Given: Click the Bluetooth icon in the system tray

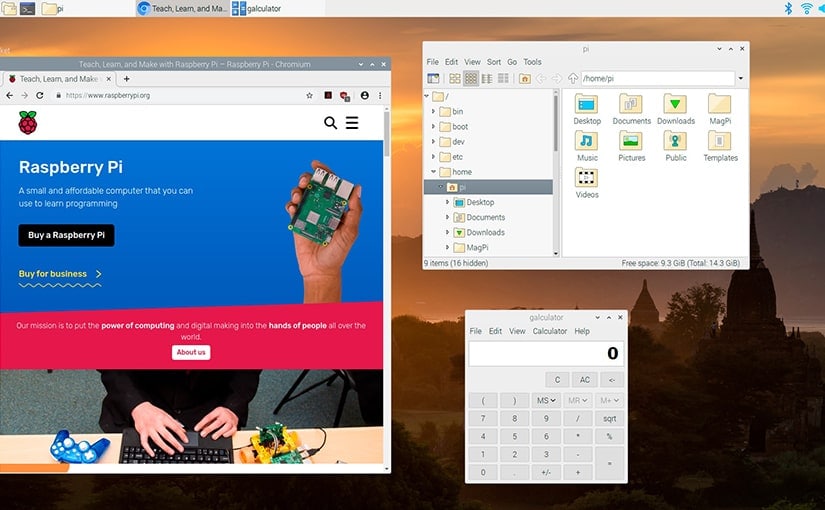Looking at the screenshot, I should (x=788, y=8).
